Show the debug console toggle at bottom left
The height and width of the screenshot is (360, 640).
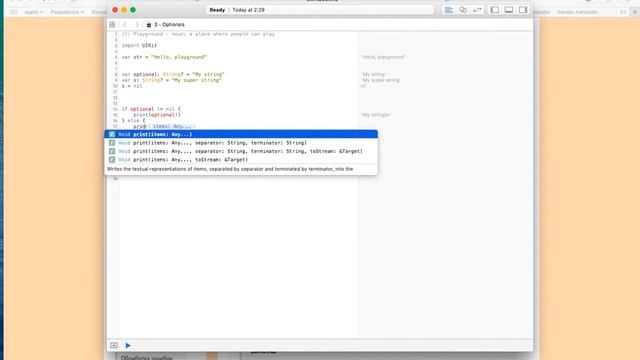click(114, 345)
